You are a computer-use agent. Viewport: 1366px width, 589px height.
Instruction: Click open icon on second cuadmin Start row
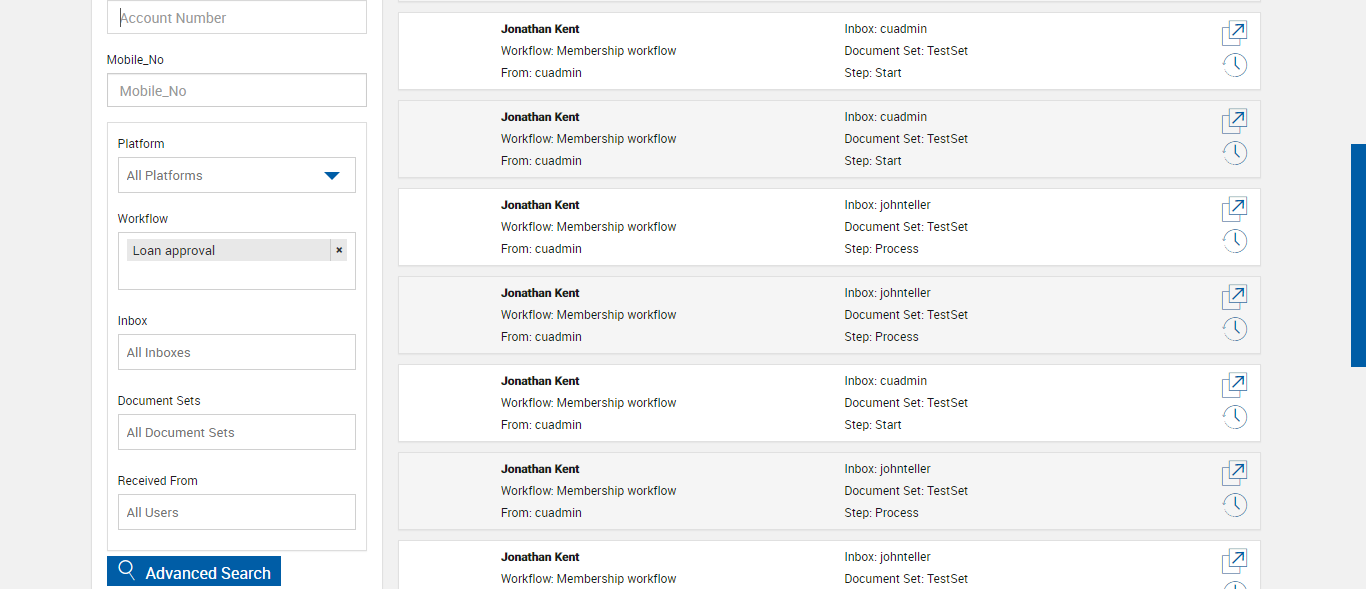click(x=1235, y=121)
